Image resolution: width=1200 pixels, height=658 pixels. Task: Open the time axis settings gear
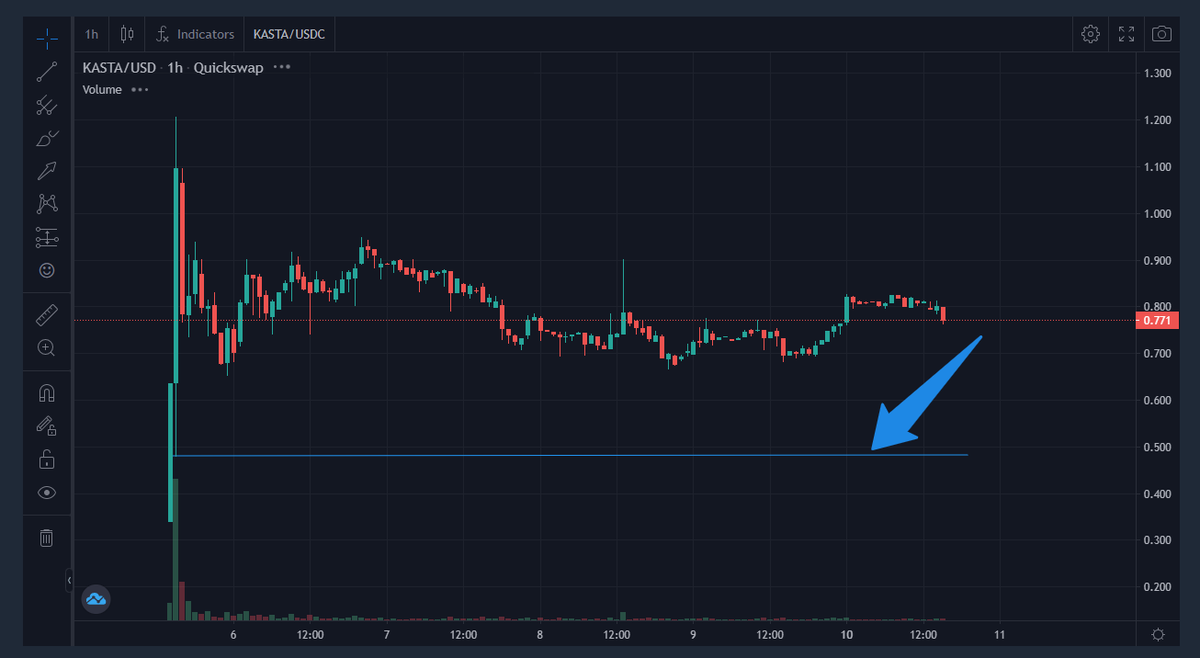tap(1158, 634)
